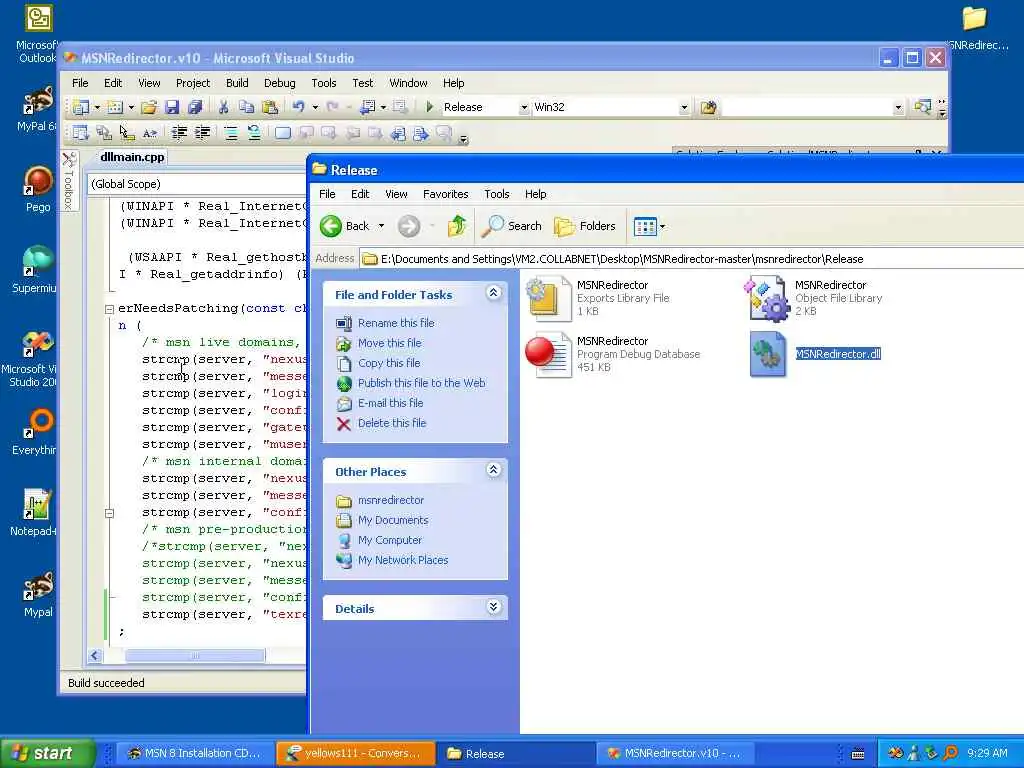Click Undo arrow icon in Visual Studio
The height and width of the screenshot is (768, 1024).
(298, 106)
